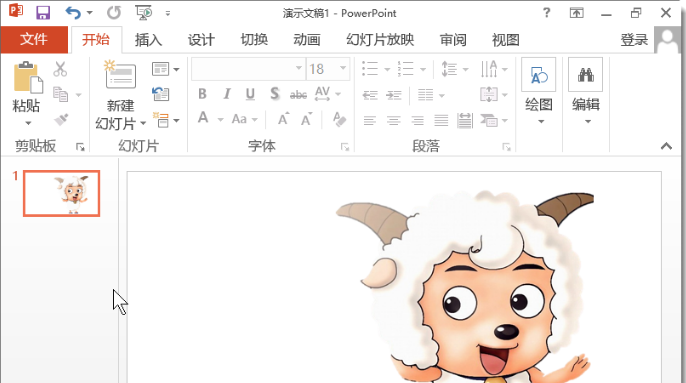Justify paragraph text
Screen dimensions: 686x383
click(441, 120)
